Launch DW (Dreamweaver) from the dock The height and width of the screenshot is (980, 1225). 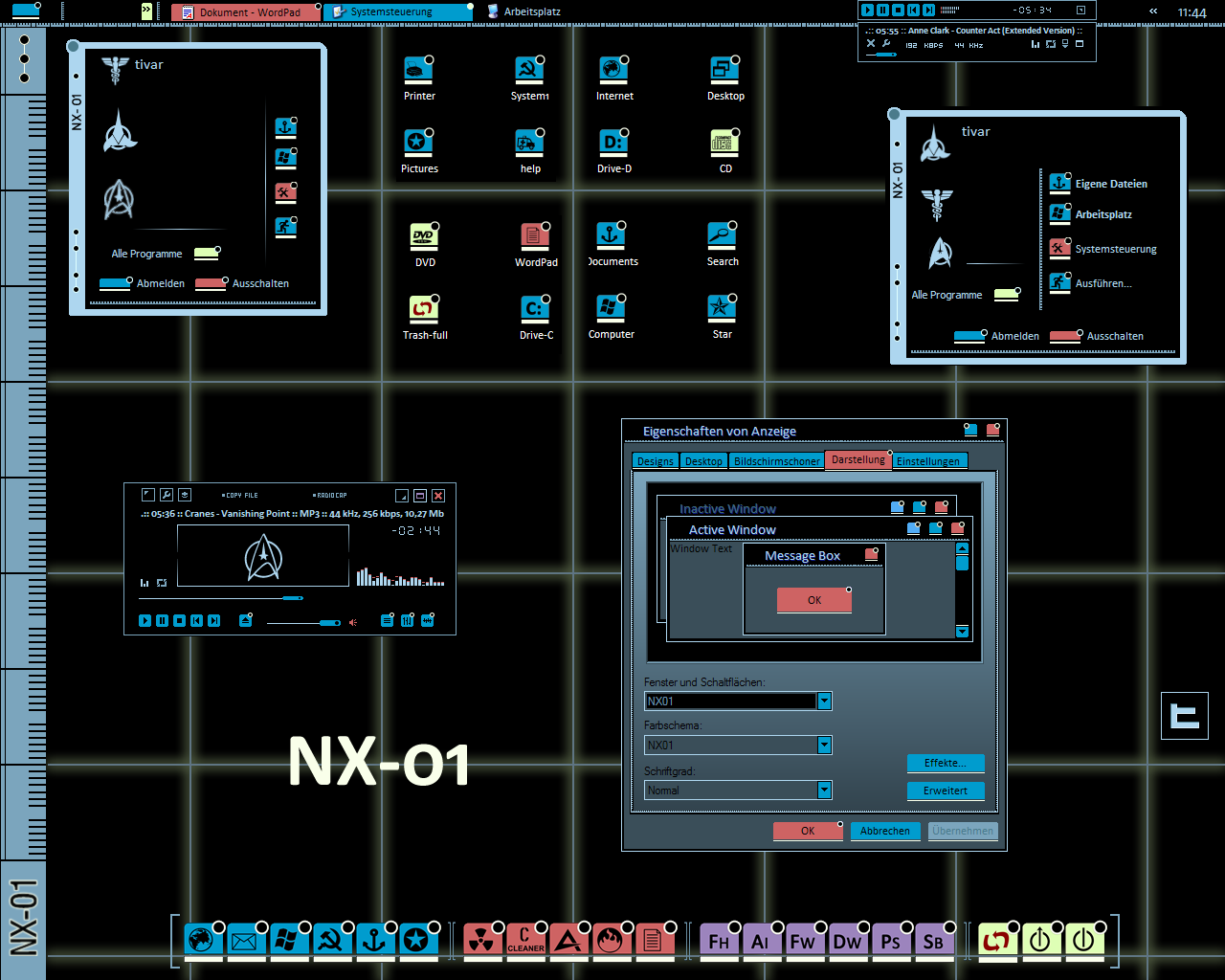pos(847,942)
